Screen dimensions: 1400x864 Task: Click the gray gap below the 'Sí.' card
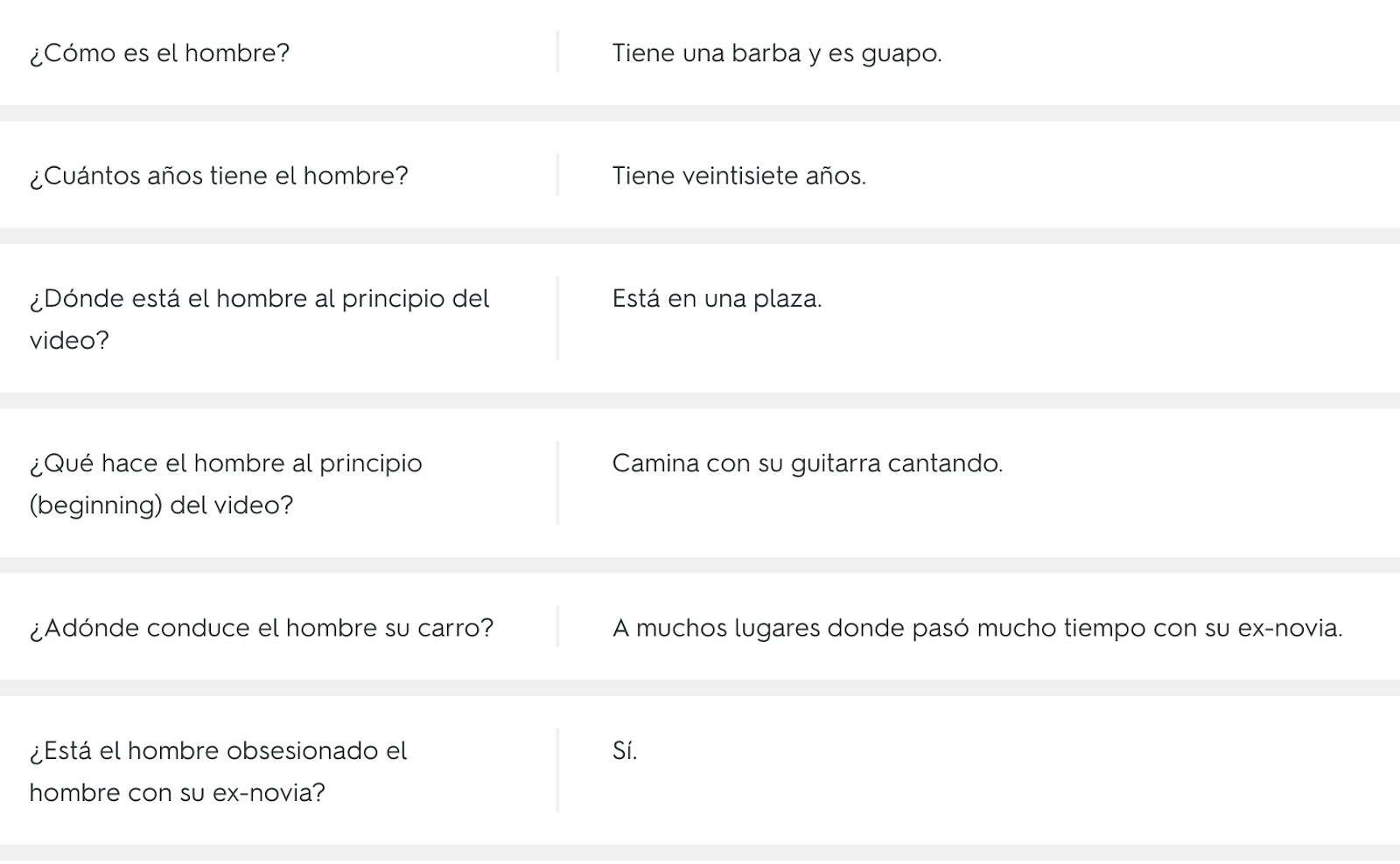point(700,854)
